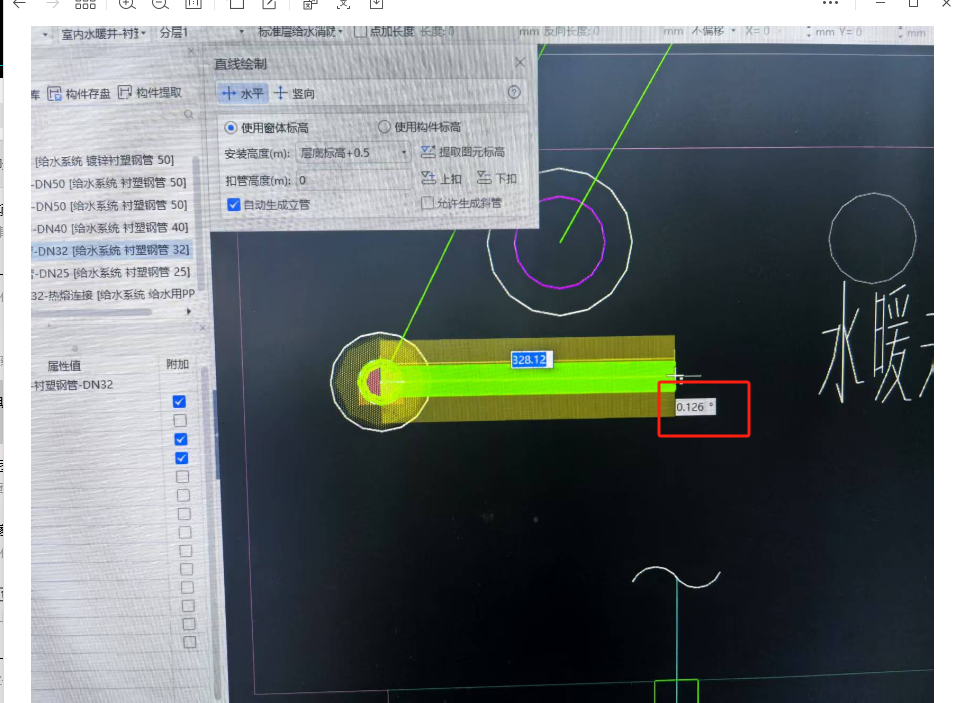Click the list's scroll-right arrow
This screenshot has height=703, width=958.
pyautogui.click(x=189, y=311)
